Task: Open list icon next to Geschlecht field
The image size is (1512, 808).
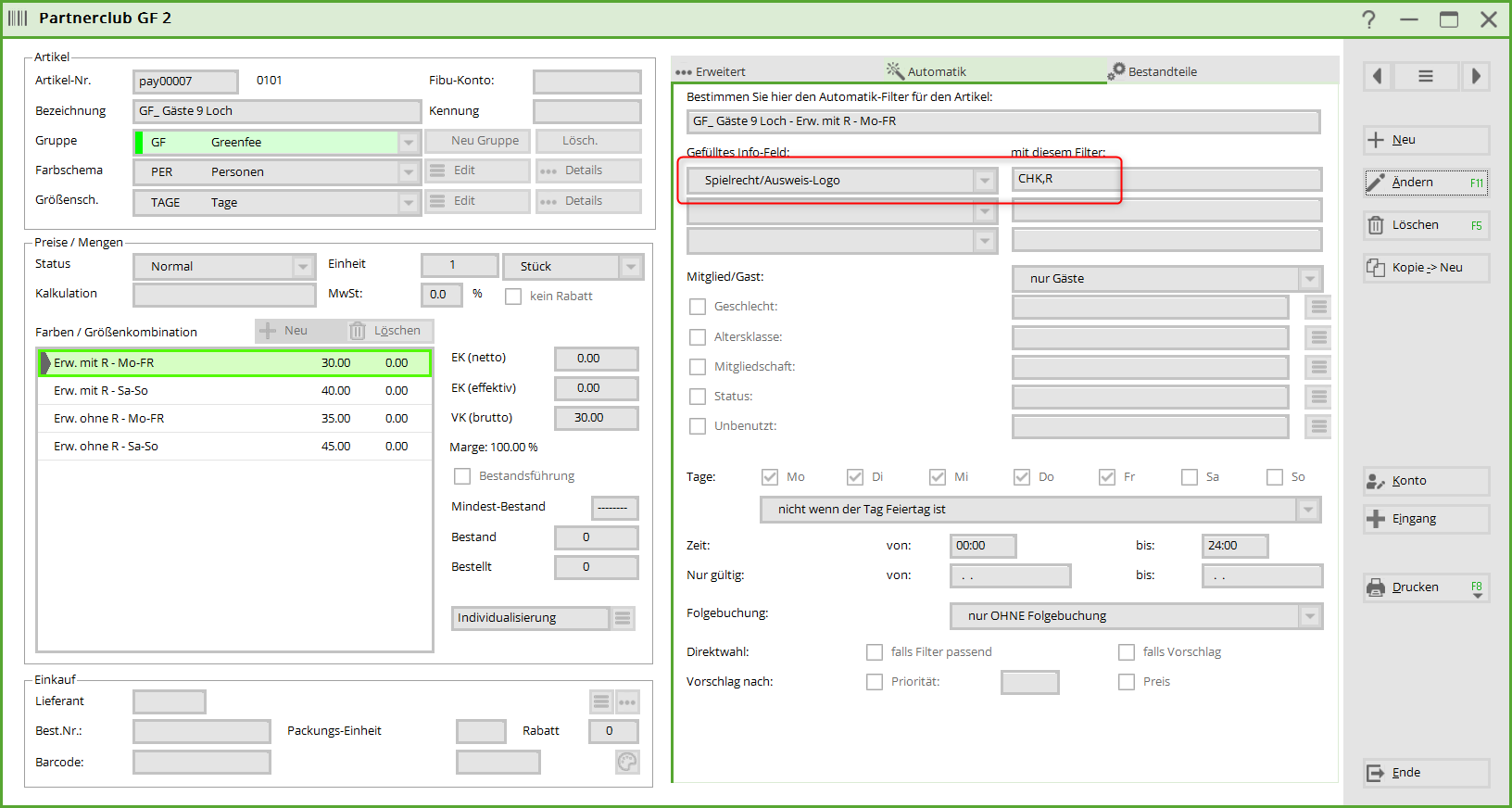Action: [x=1318, y=307]
